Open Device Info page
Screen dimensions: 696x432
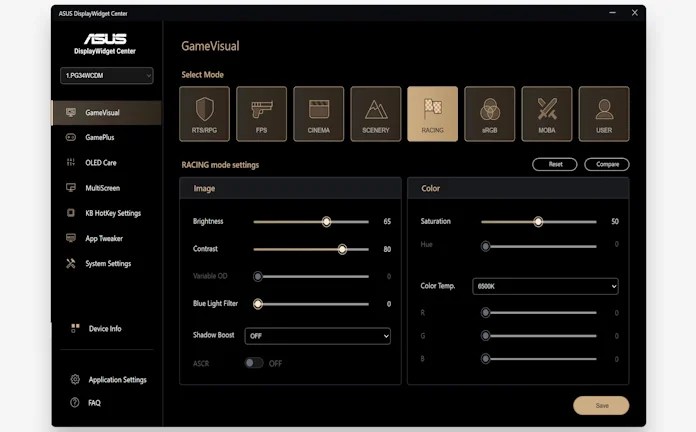[x=105, y=329]
